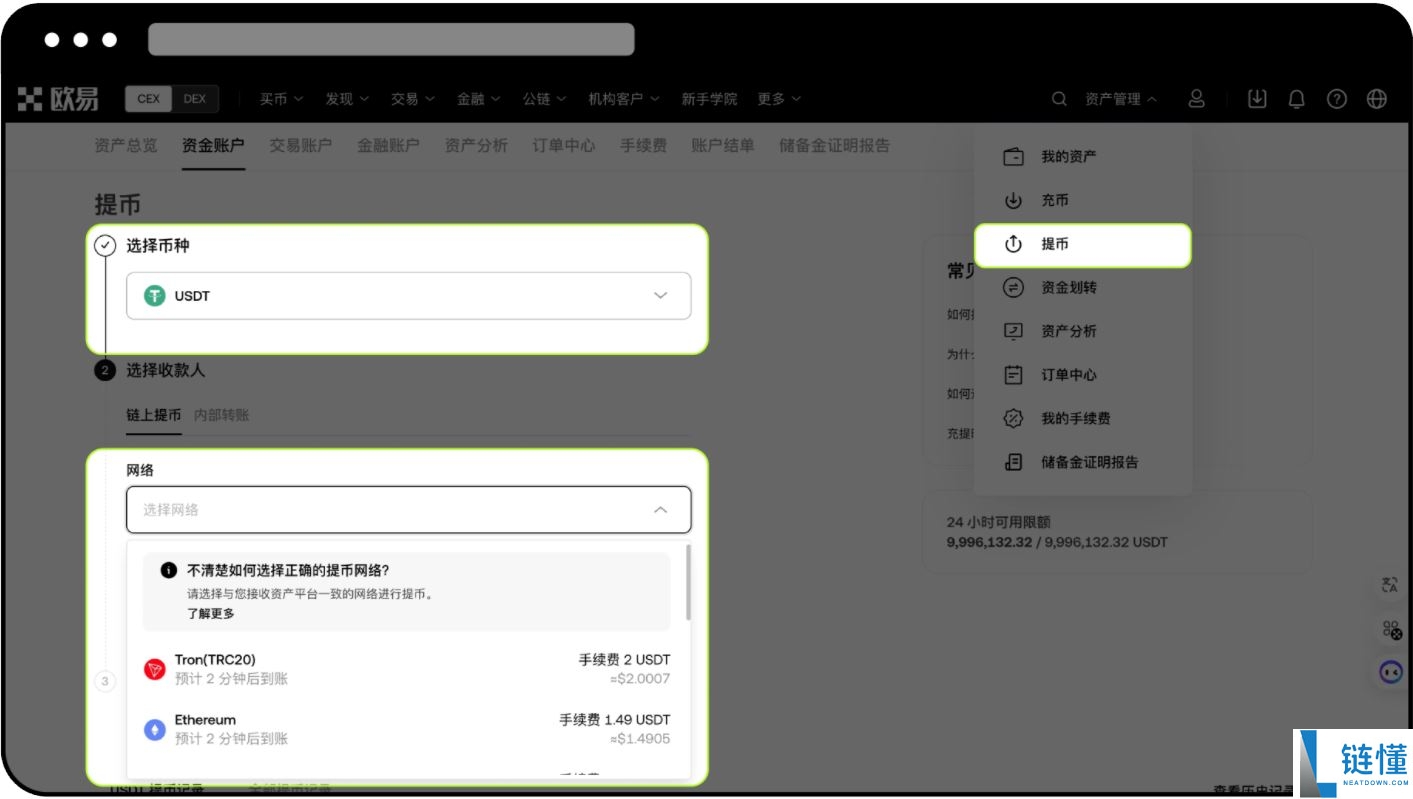Click the 我的资产 wallet icon
The image size is (1413, 799).
[1013, 157]
